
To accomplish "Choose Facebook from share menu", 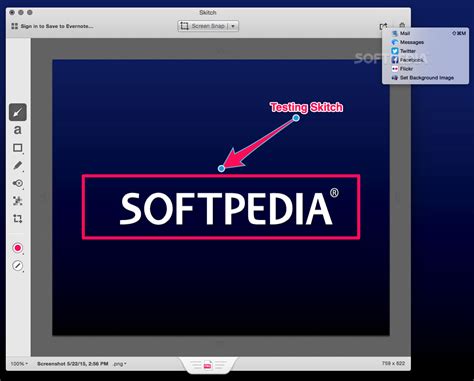I will (x=425, y=60).
